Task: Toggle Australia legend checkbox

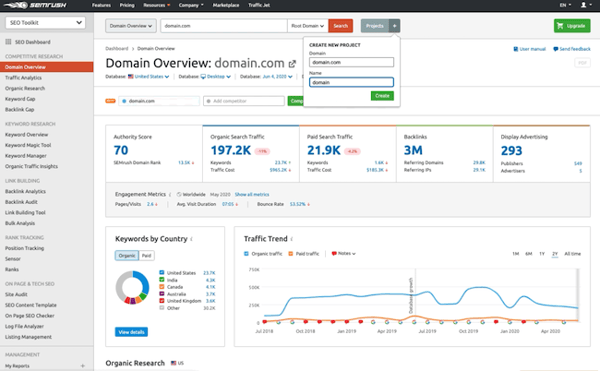Action: pos(162,294)
